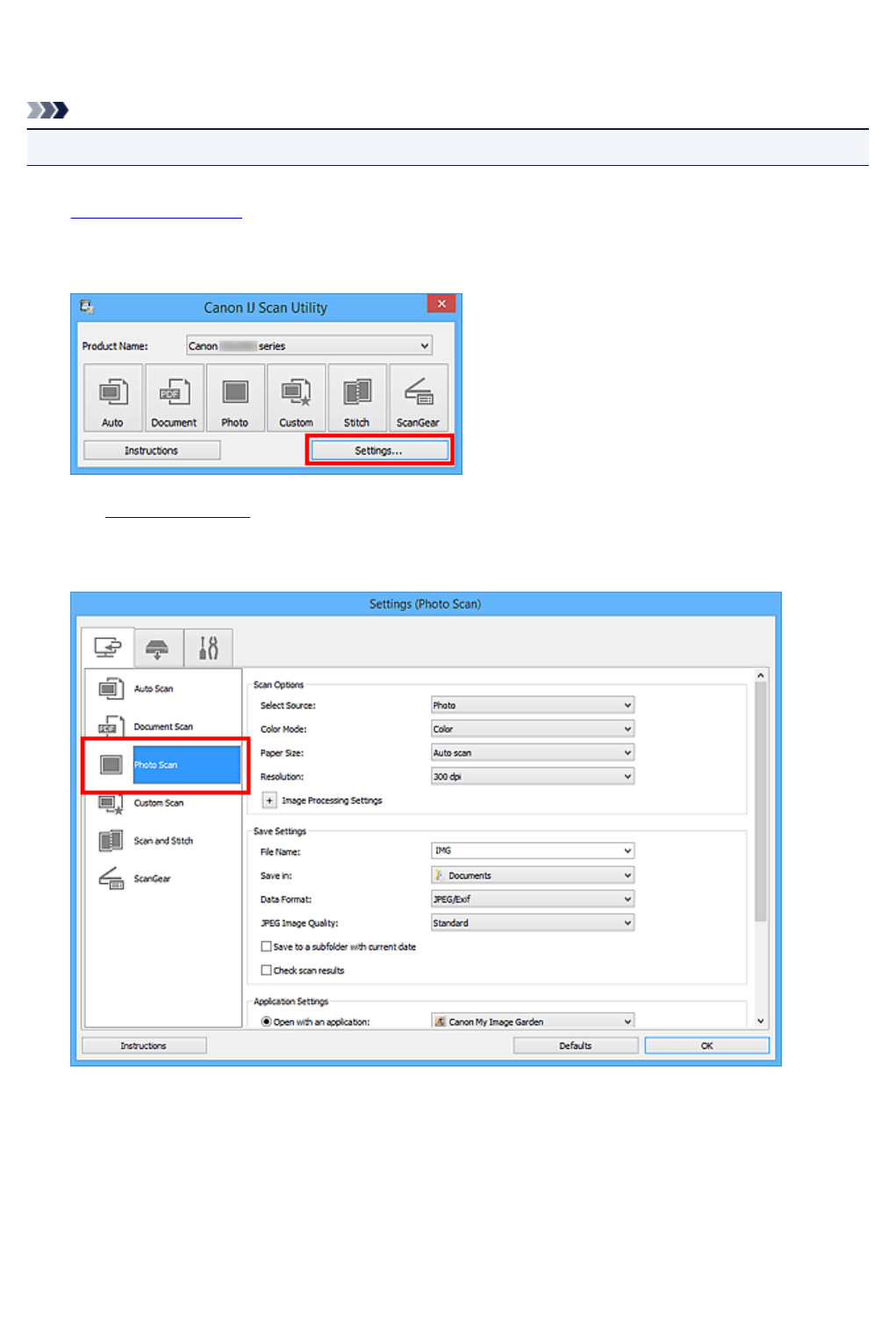Close the Canon IJ Scan Utility window
Image resolution: width=896 pixels, height=1329 pixels.
pos(441,304)
